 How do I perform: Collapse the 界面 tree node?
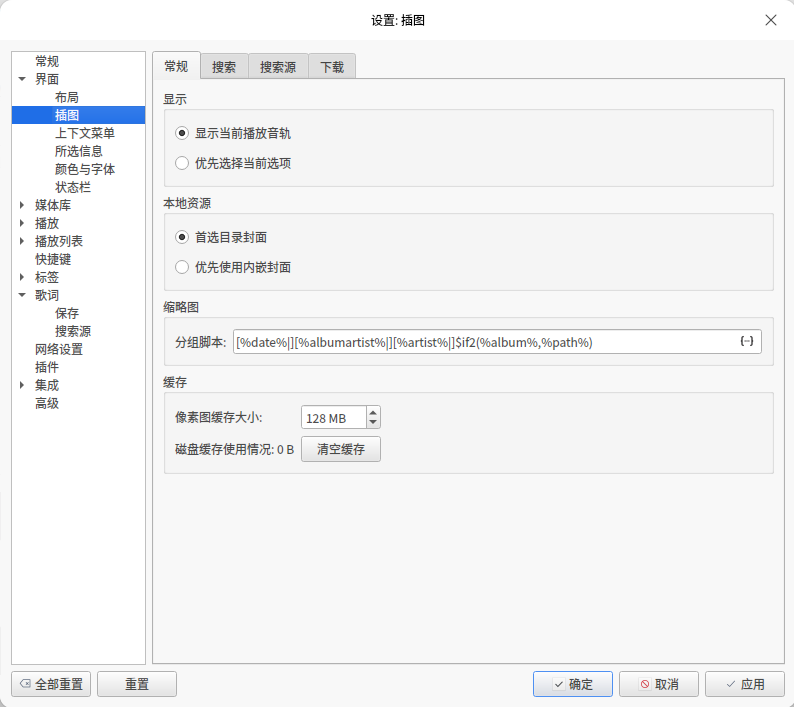pyautogui.click(x=22, y=79)
